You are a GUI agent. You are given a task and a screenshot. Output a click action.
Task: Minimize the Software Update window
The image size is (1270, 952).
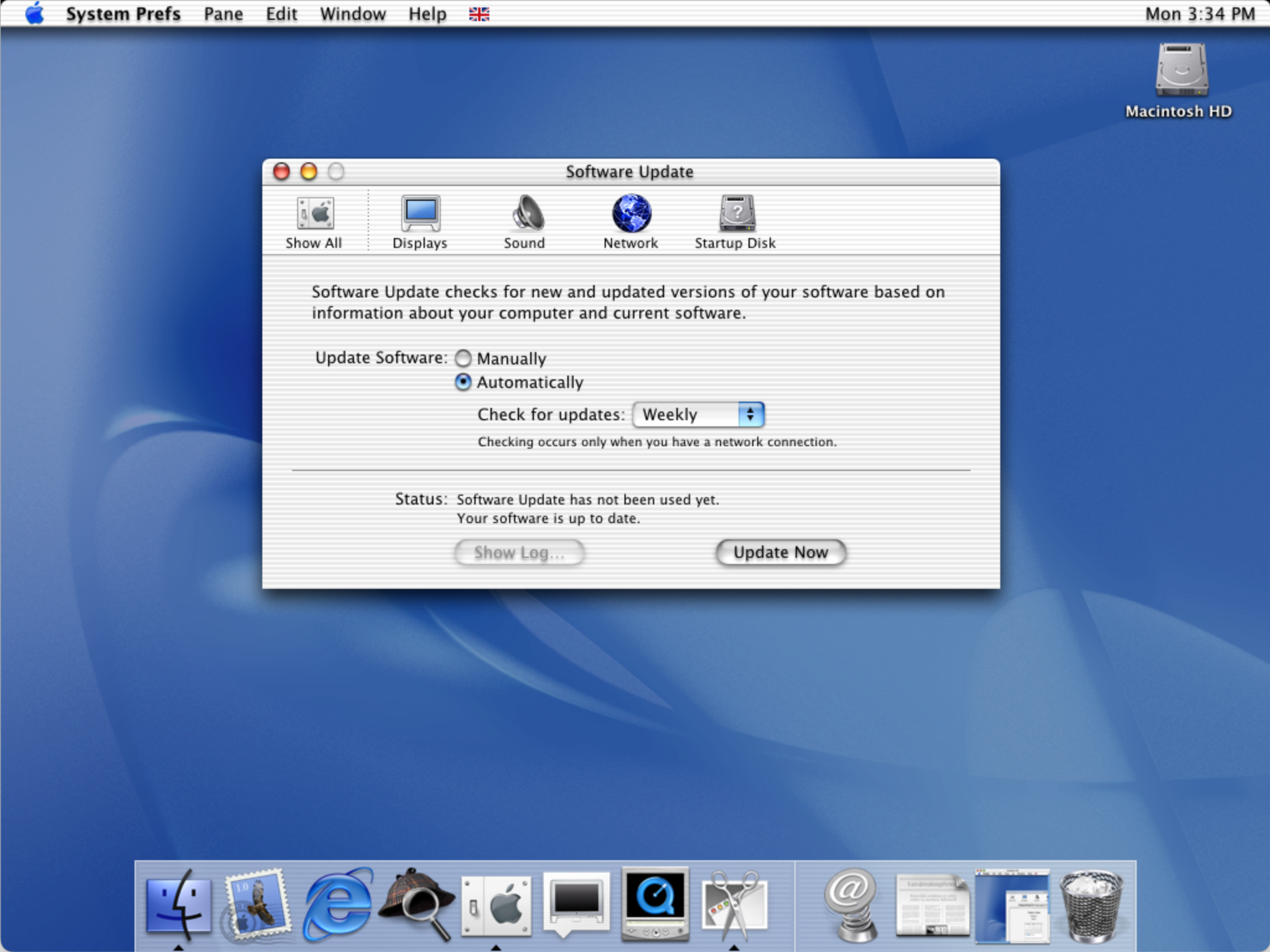pos(309,171)
